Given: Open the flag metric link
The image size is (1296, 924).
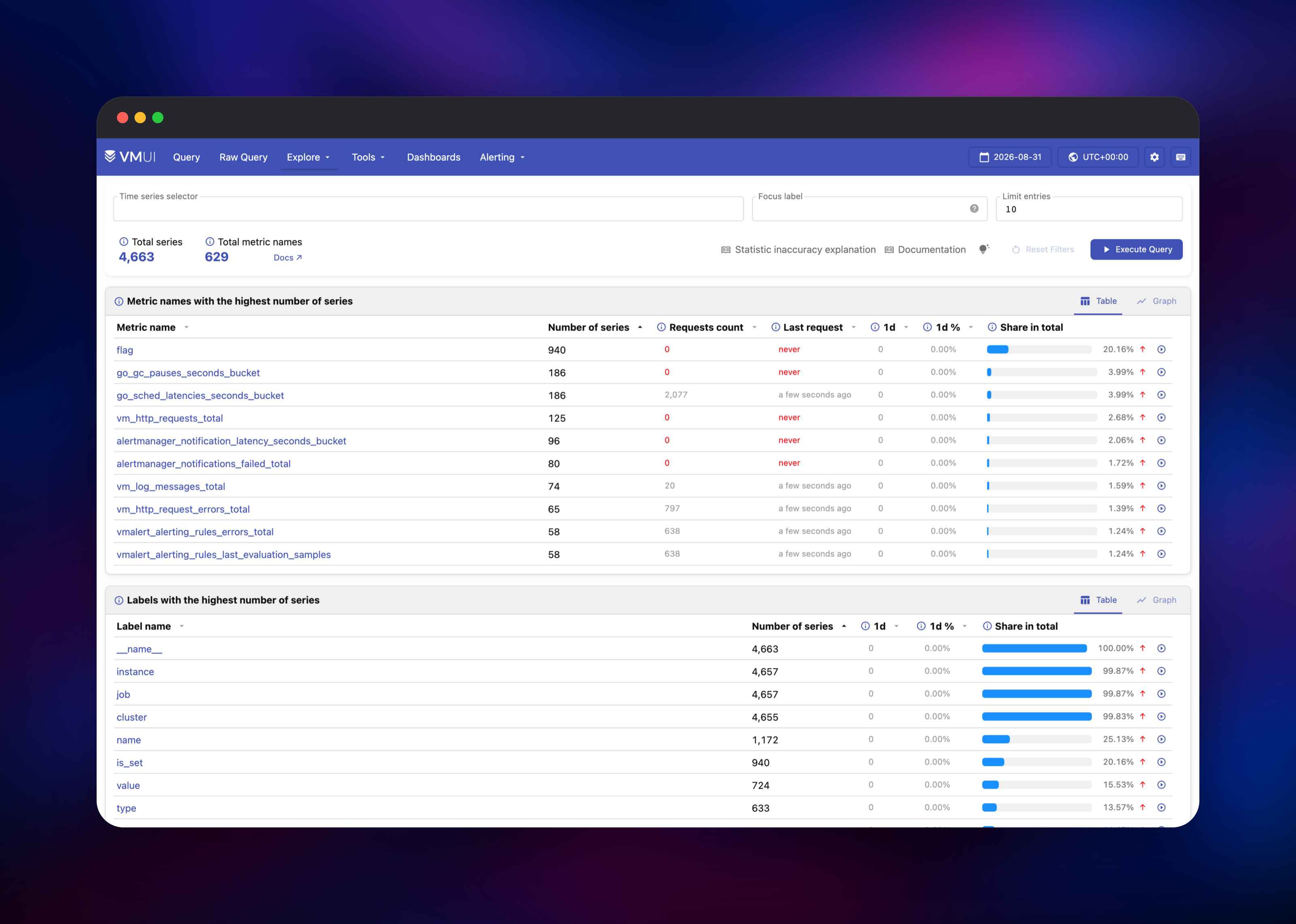Looking at the screenshot, I should point(125,350).
